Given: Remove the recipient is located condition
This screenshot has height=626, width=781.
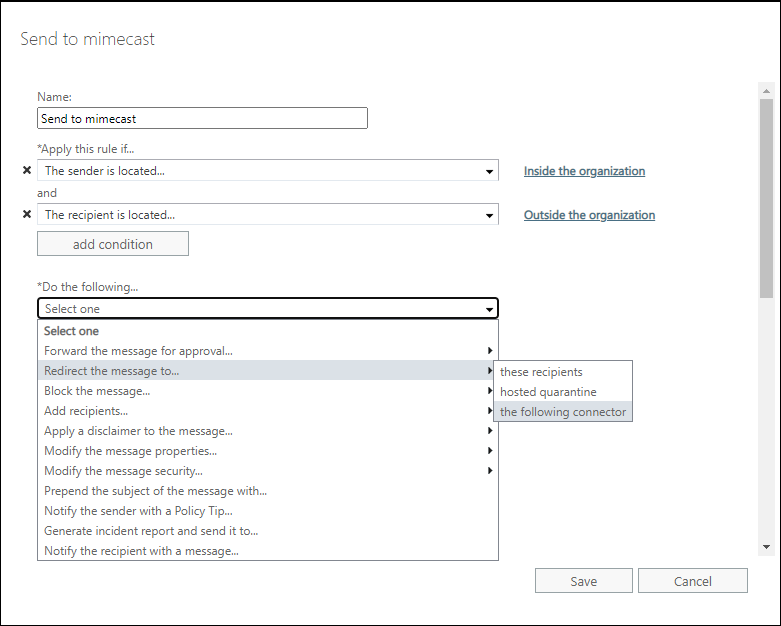Looking at the screenshot, I should pos(27,214).
